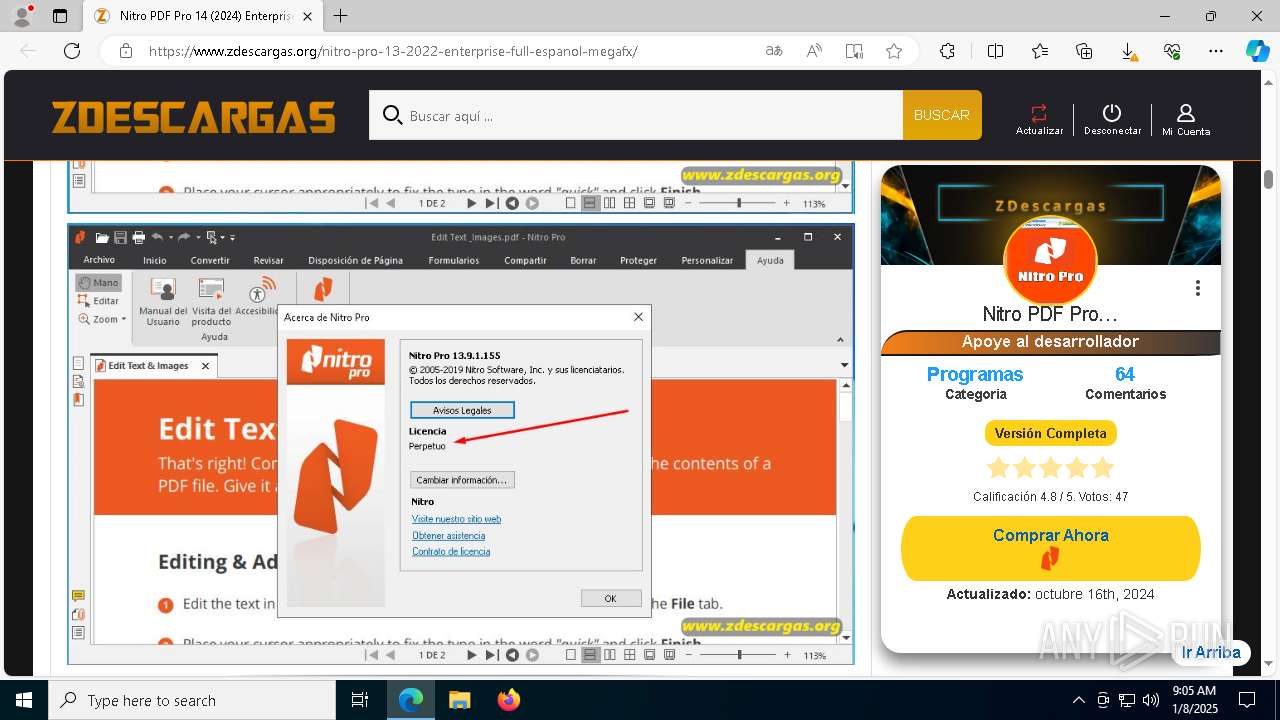Viewport: 1280px width, 720px height.
Task: Close the Edit Text & Images document tab
Action: (x=205, y=366)
